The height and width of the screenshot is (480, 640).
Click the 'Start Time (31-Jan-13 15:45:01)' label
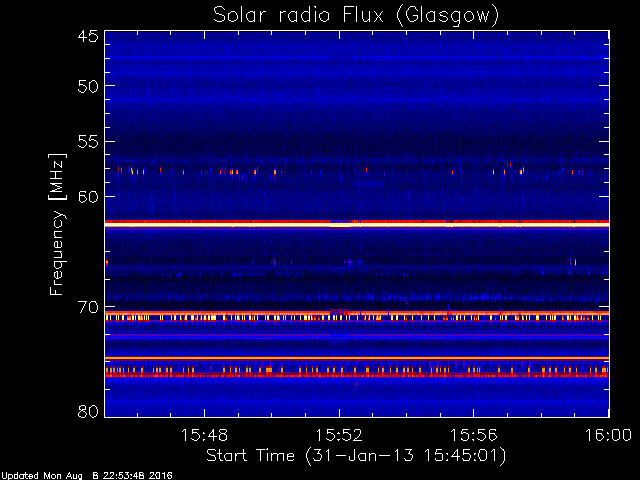click(356, 456)
